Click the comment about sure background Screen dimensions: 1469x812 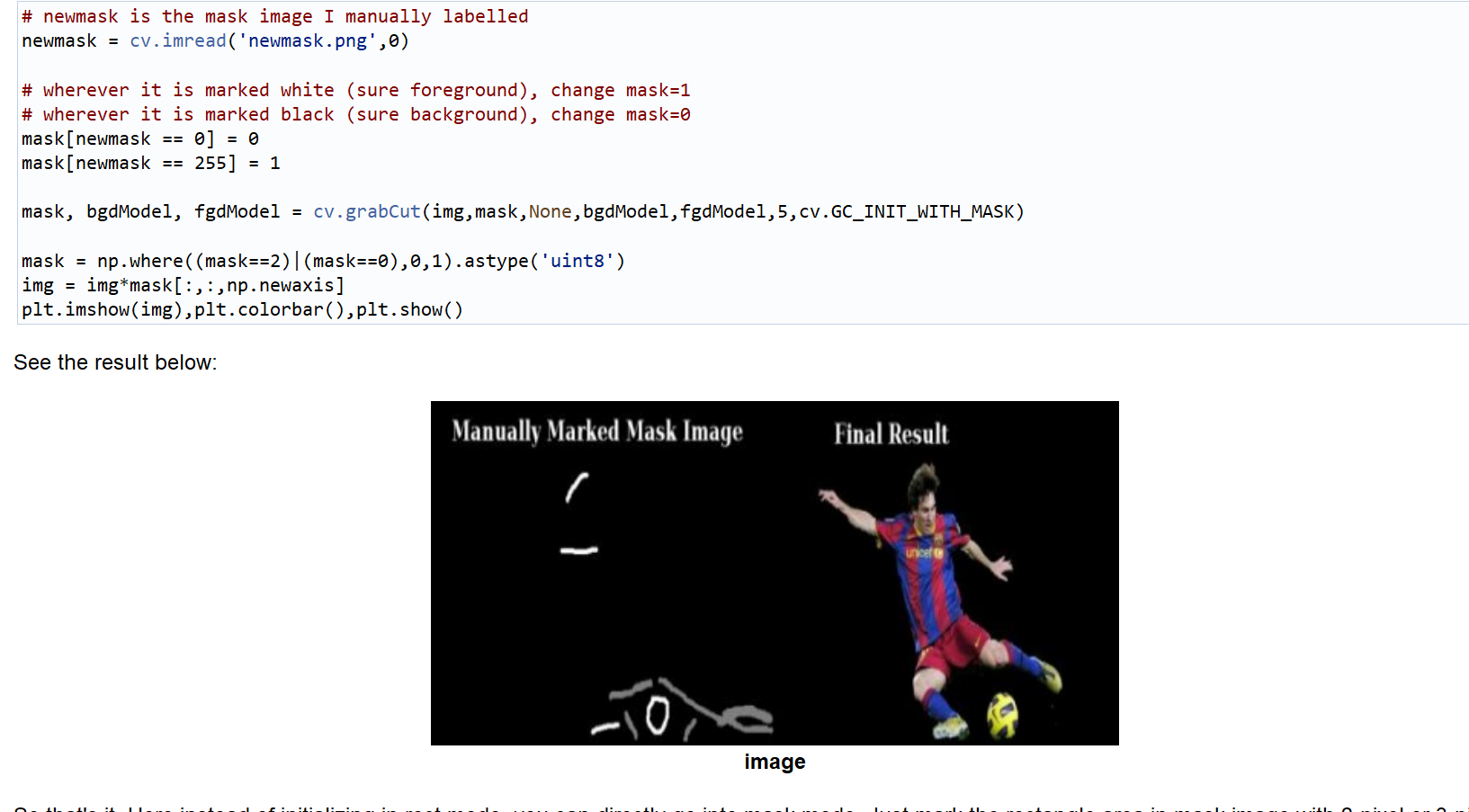click(x=356, y=114)
